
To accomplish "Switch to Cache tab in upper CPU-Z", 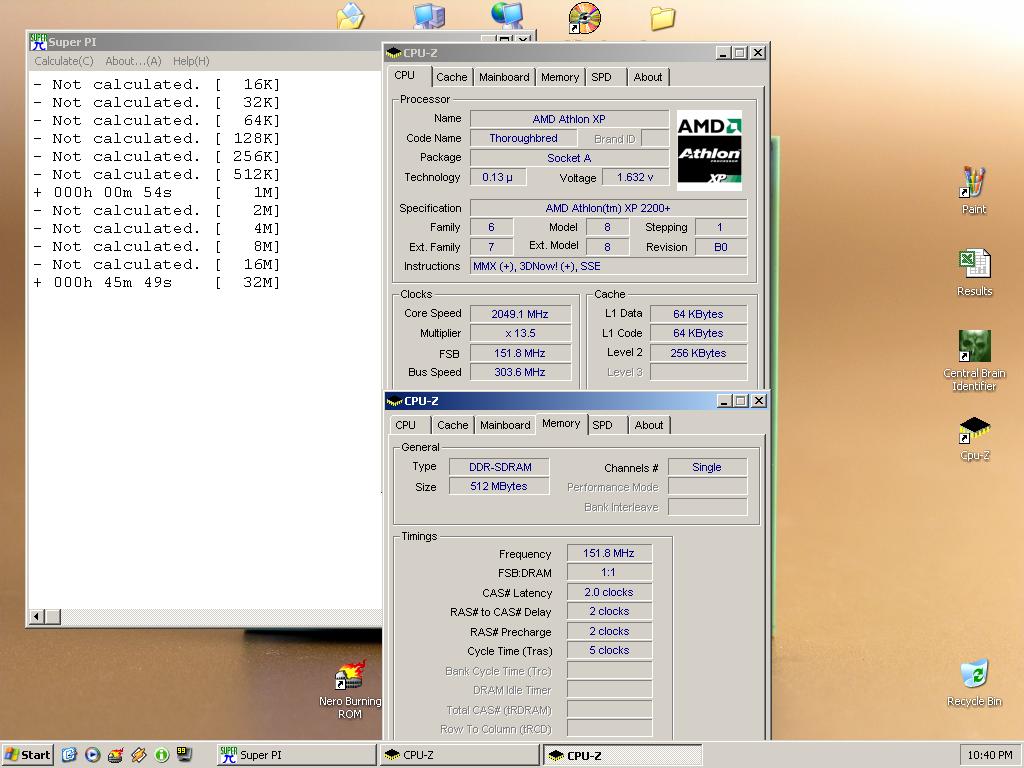I will [452, 77].
